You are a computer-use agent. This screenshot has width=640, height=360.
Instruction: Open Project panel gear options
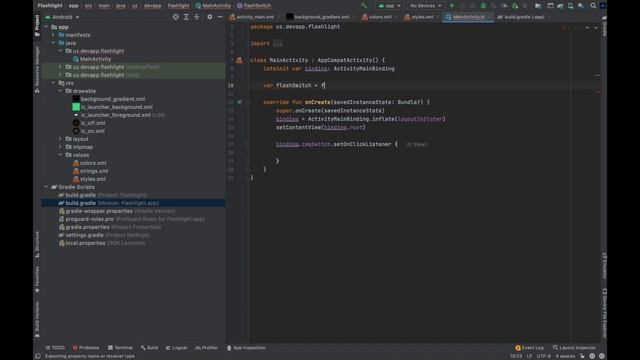pos(210,17)
